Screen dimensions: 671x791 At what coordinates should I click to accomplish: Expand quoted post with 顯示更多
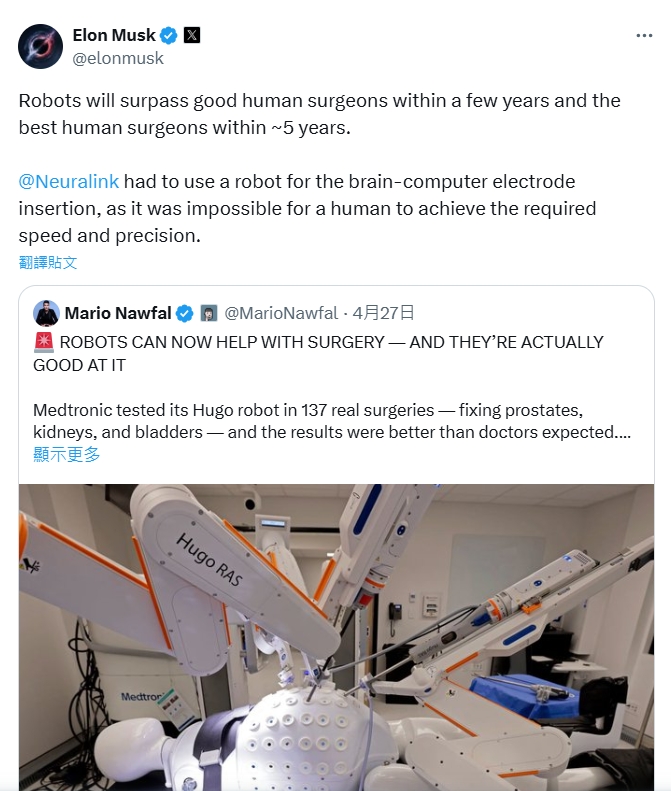pos(67,455)
